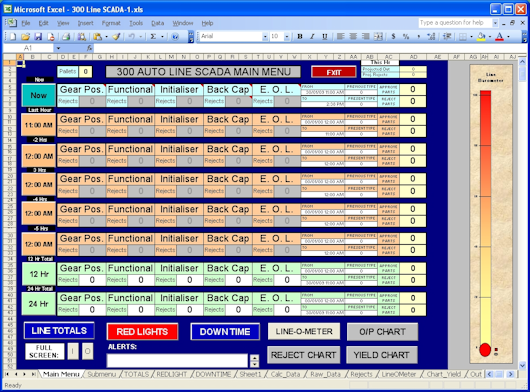
Task: Toggle full screen on with the I button
Action: 73,351
